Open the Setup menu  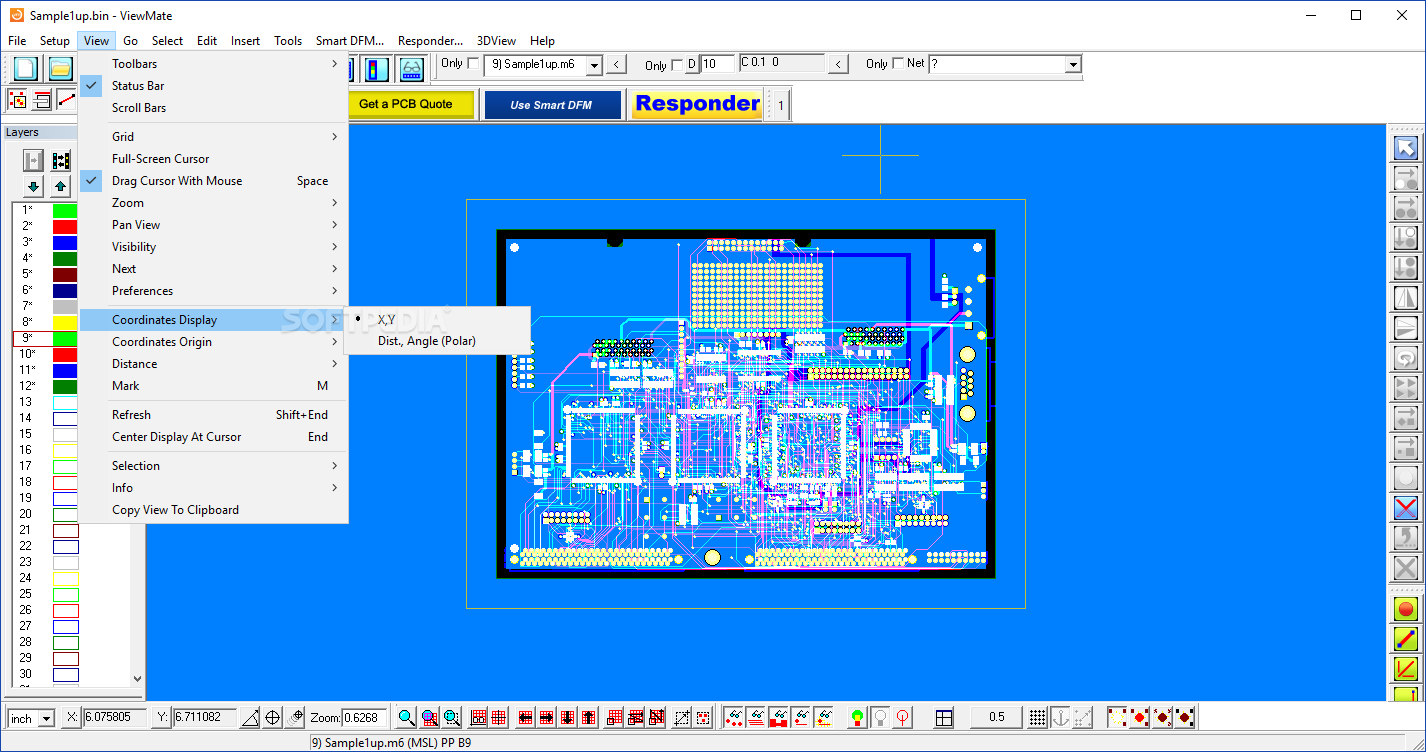pos(55,41)
